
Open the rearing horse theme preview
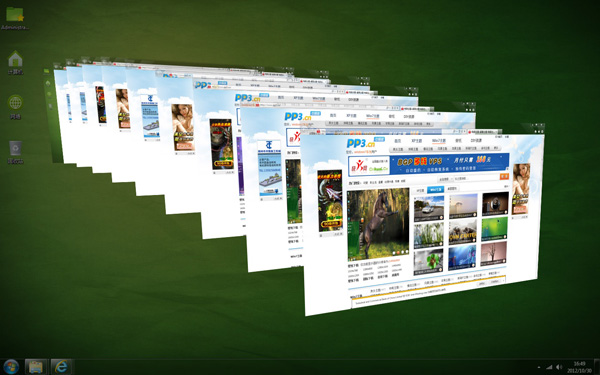click(378, 223)
